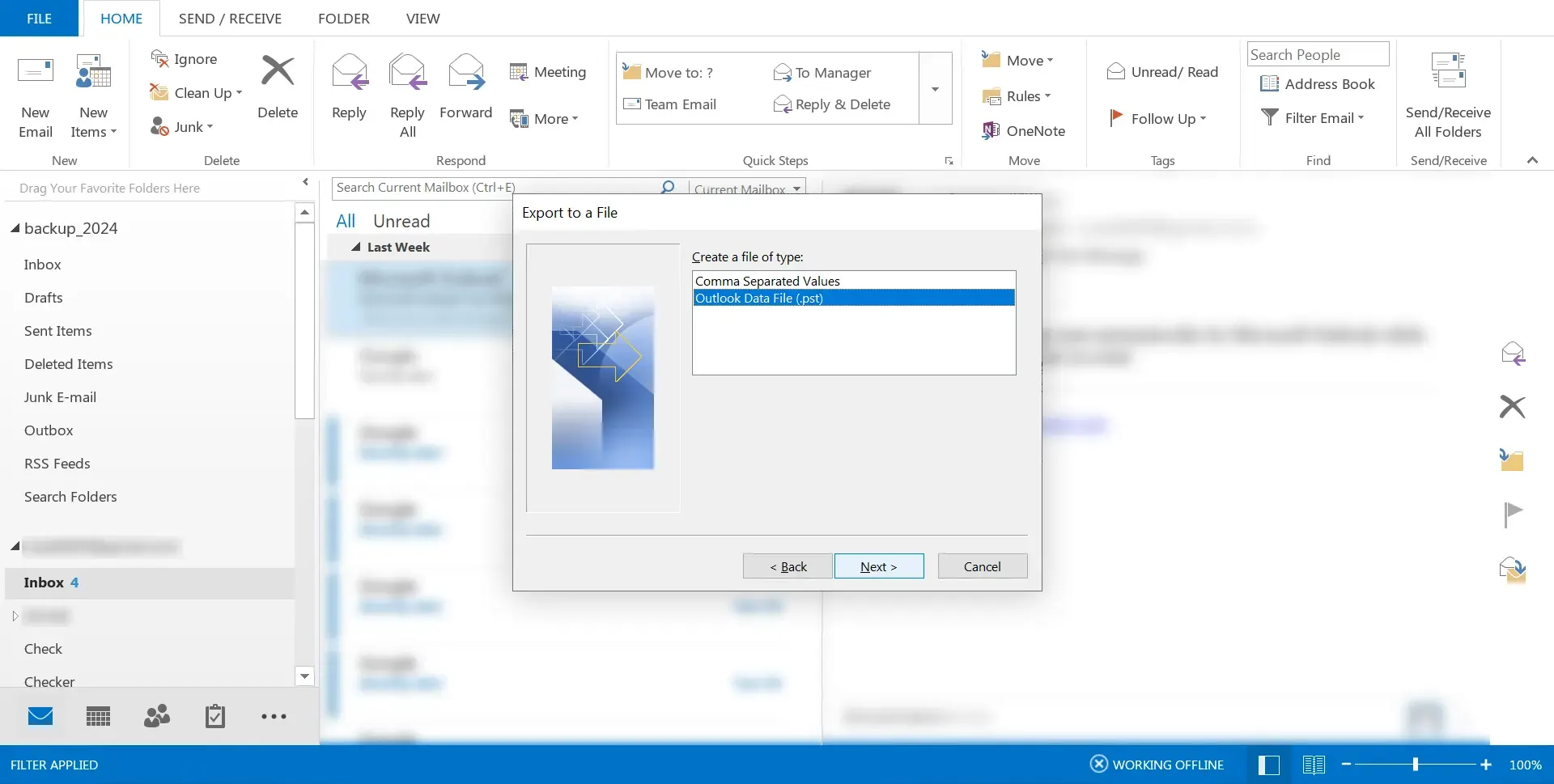Create a New Email

point(36,97)
